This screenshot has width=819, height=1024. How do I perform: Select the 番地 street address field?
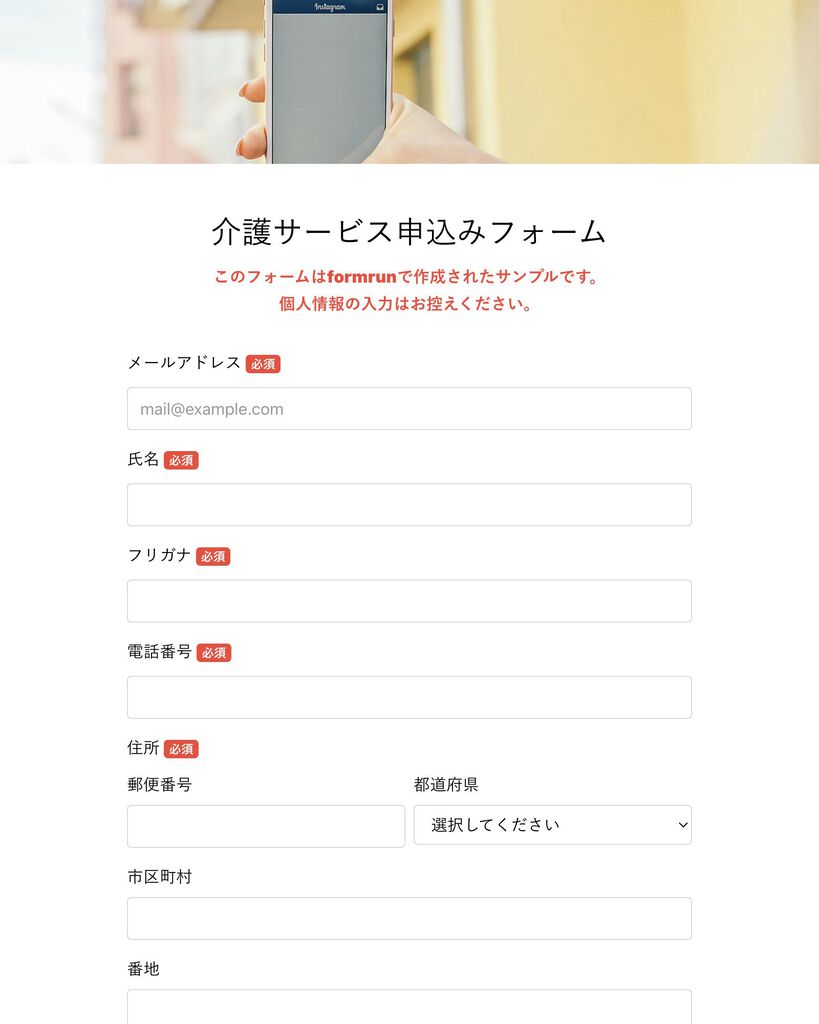pyautogui.click(x=409, y=1007)
